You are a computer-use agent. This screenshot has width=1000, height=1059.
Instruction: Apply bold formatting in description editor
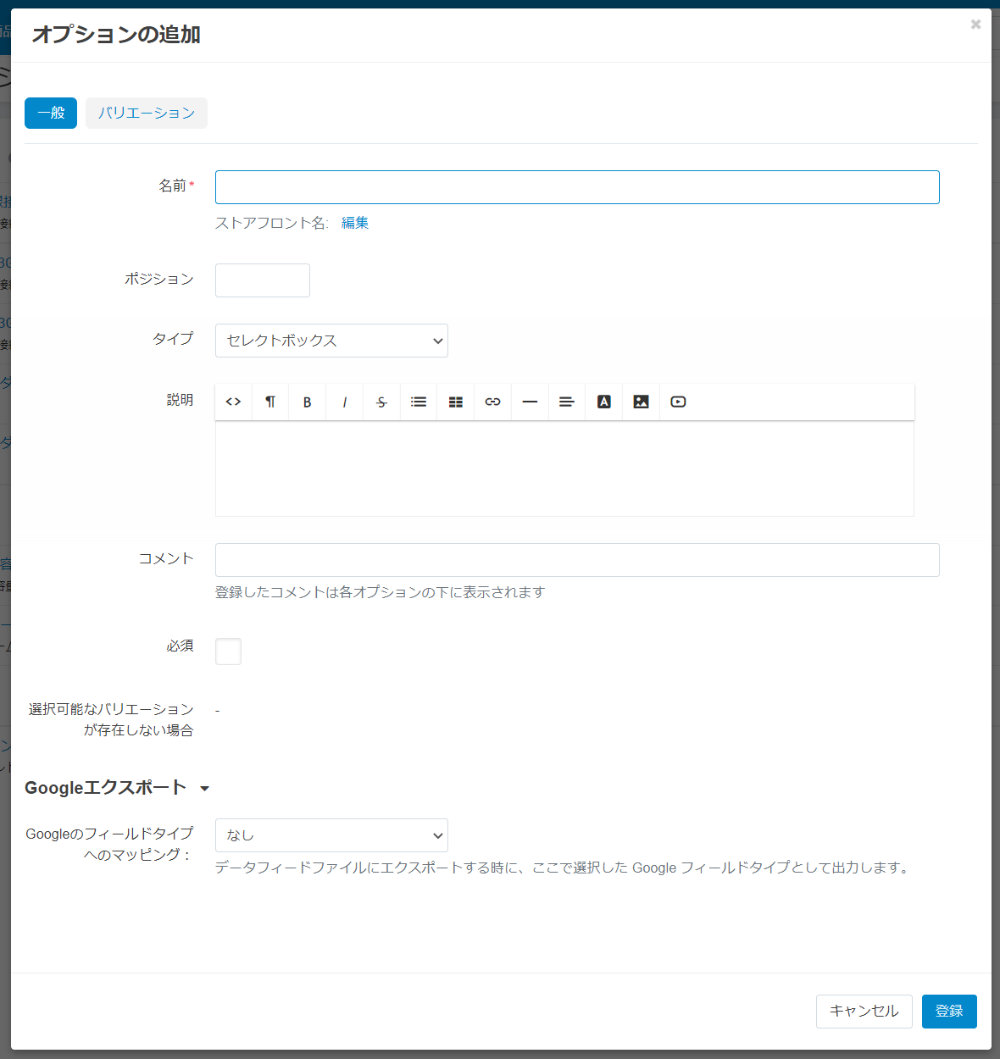click(x=307, y=402)
